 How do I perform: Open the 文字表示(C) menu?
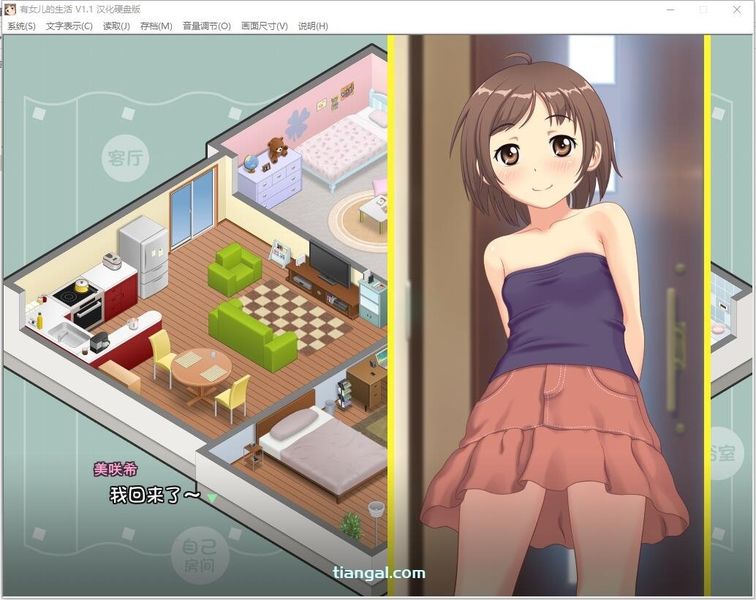[69, 26]
